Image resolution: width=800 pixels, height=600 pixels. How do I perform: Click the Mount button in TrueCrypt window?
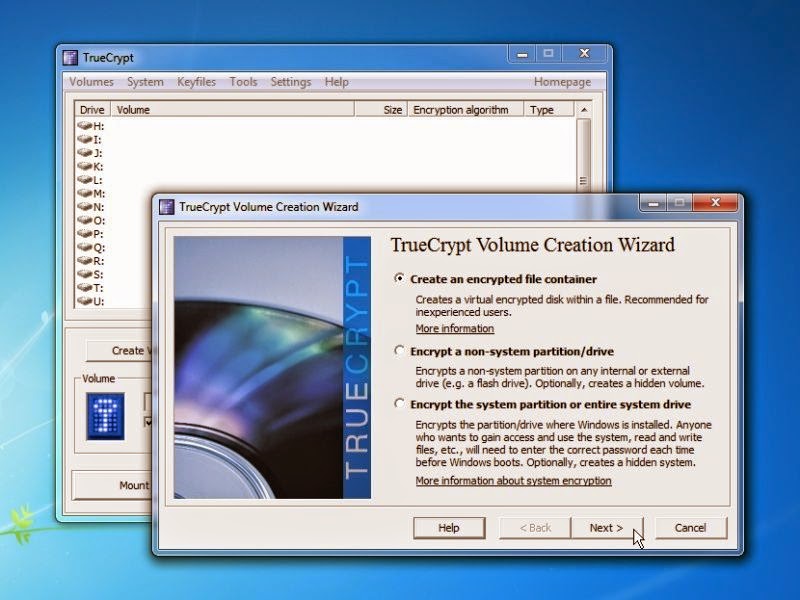(112, 485)
